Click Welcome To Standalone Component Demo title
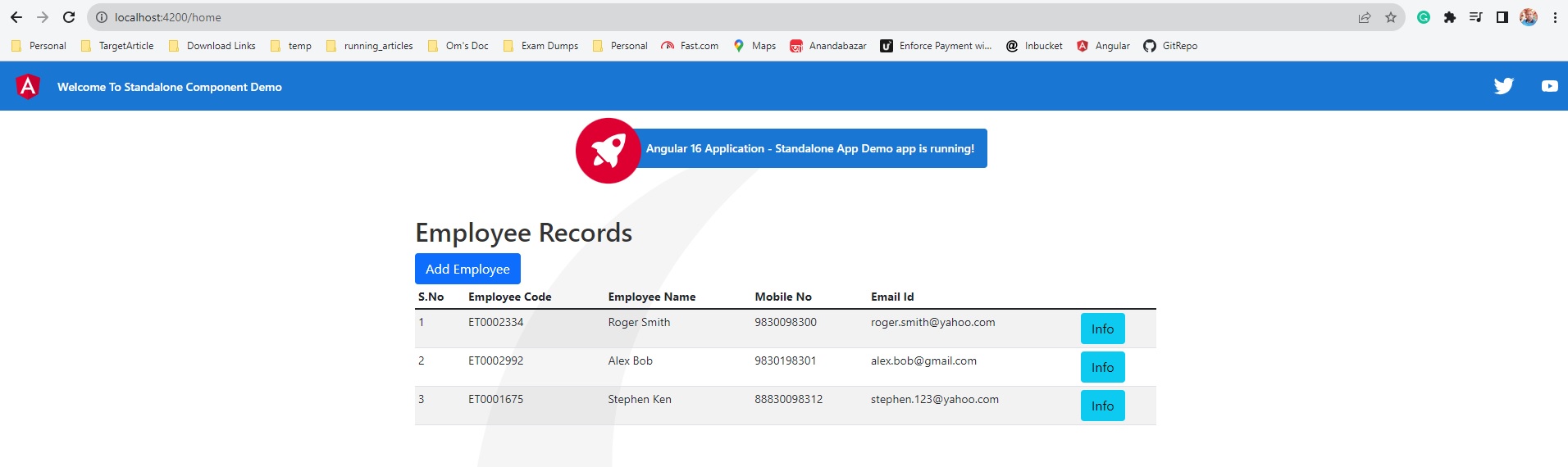 [170, 87]
